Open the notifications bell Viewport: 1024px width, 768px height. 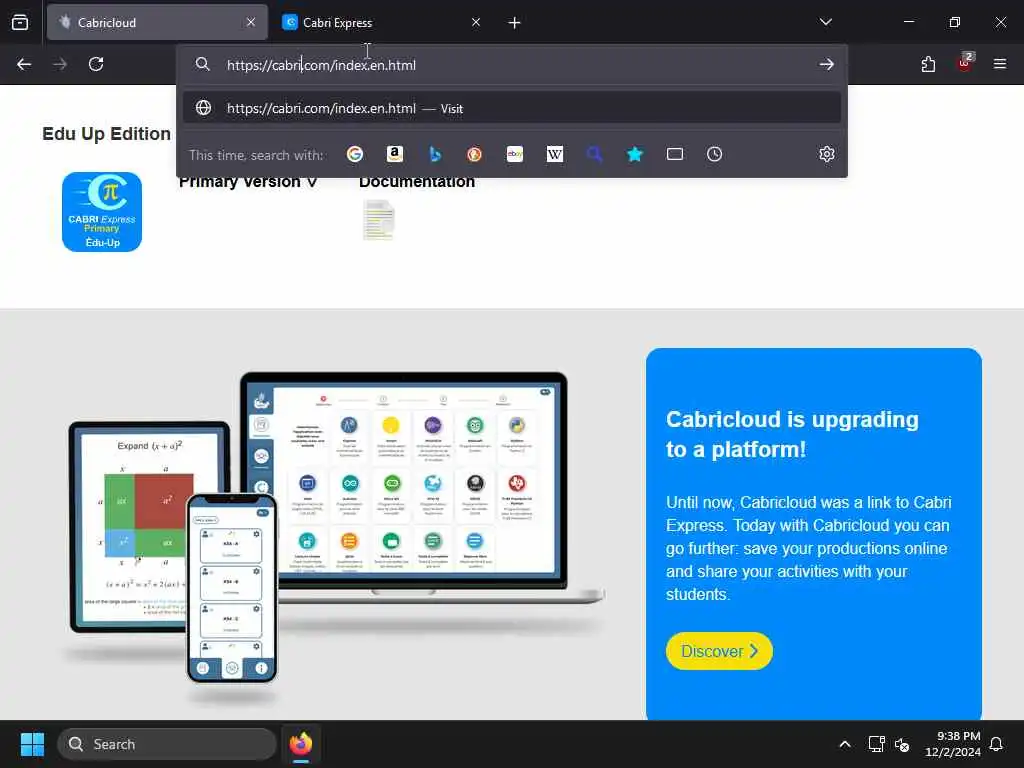[997, 744]
